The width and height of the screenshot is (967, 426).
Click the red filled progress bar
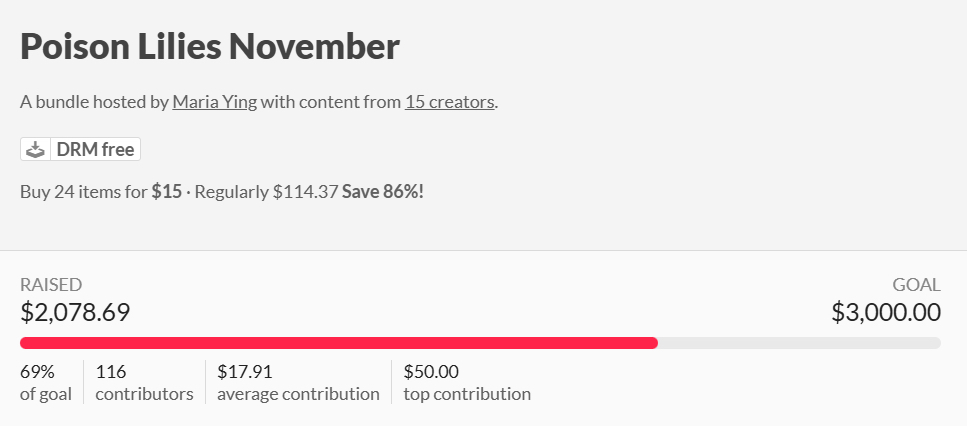click(x=338, y=343)
